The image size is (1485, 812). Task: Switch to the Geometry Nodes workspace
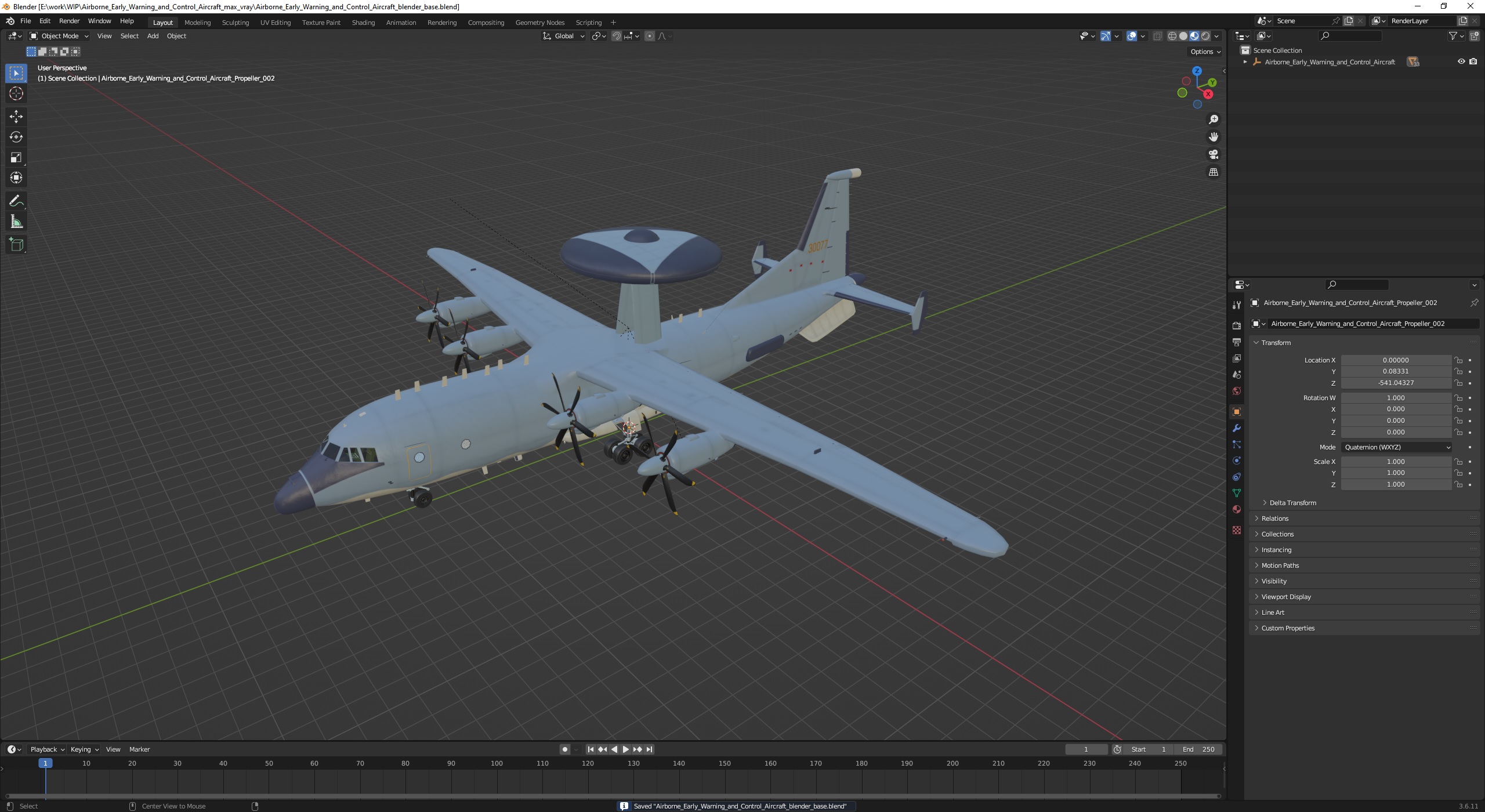[x=539, y=23]
